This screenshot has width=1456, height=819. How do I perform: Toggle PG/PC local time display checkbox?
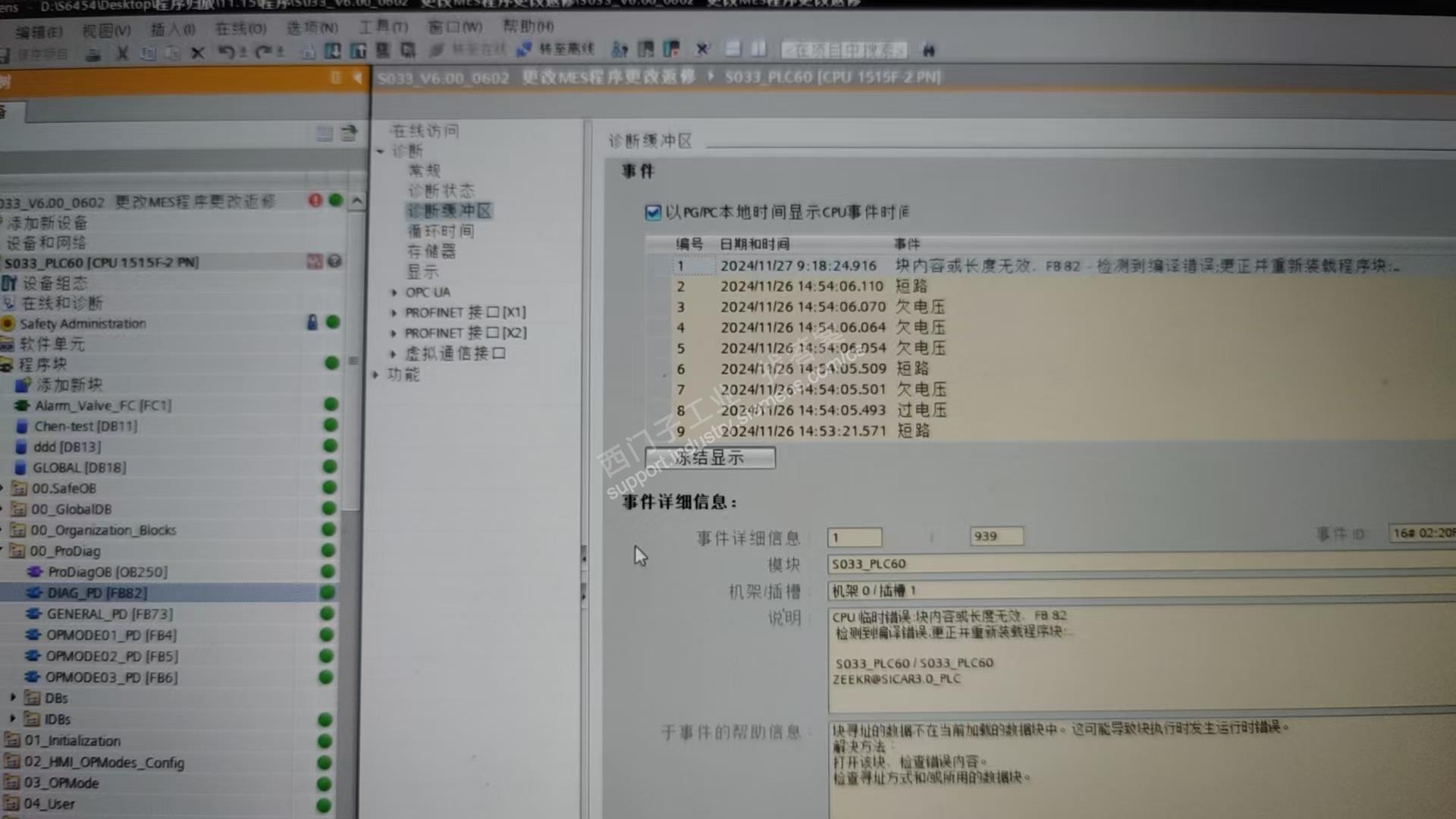pyautogui.click(x=653, y=212)
